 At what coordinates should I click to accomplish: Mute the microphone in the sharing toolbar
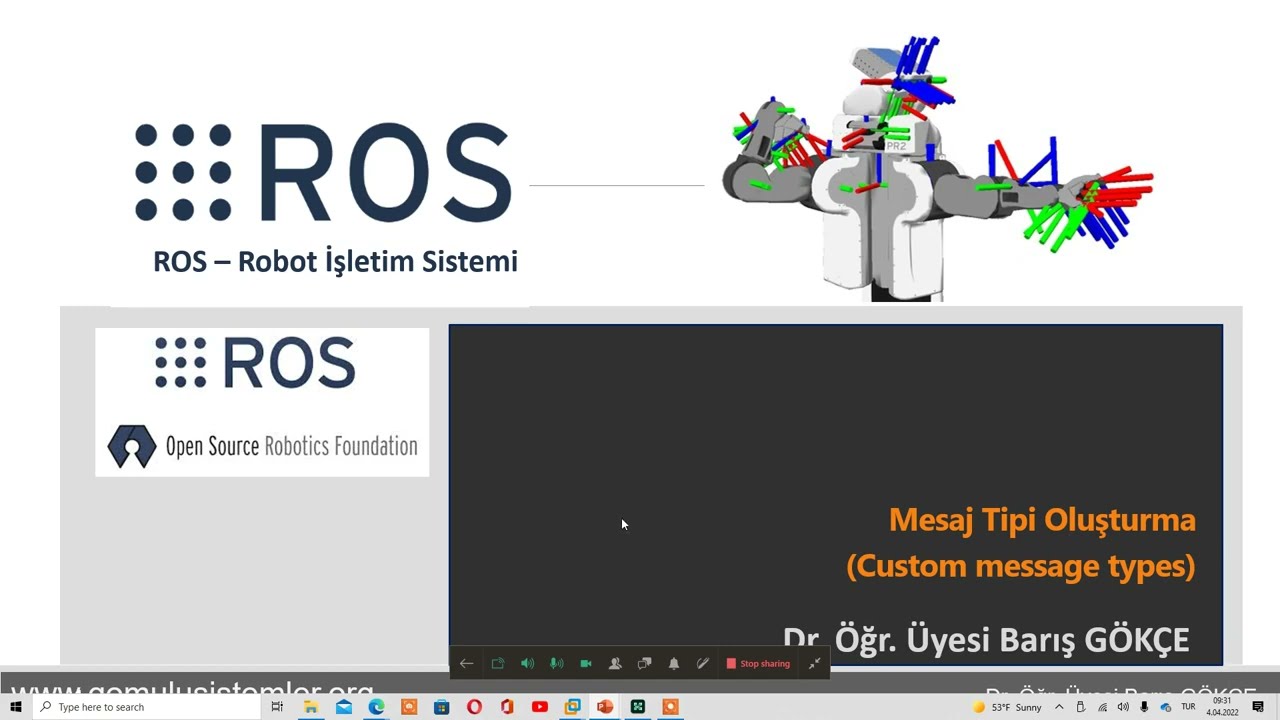pyautogui.click(x=556, y=663)
